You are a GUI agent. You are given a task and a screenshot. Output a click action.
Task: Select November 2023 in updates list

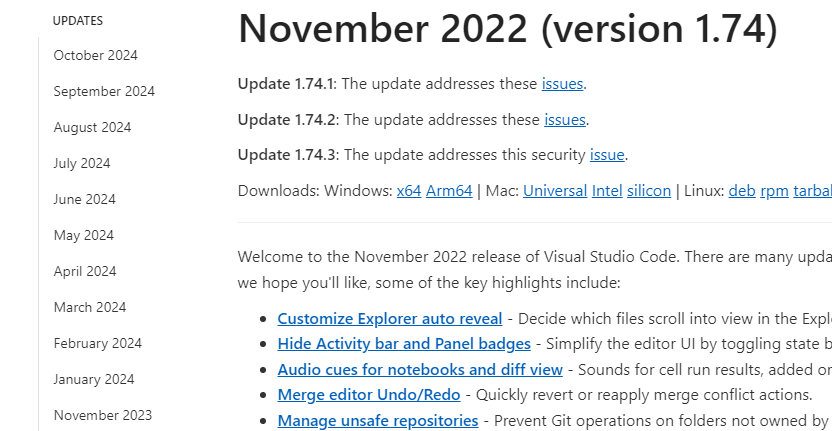pyautogui.click(x=103, y=415)
